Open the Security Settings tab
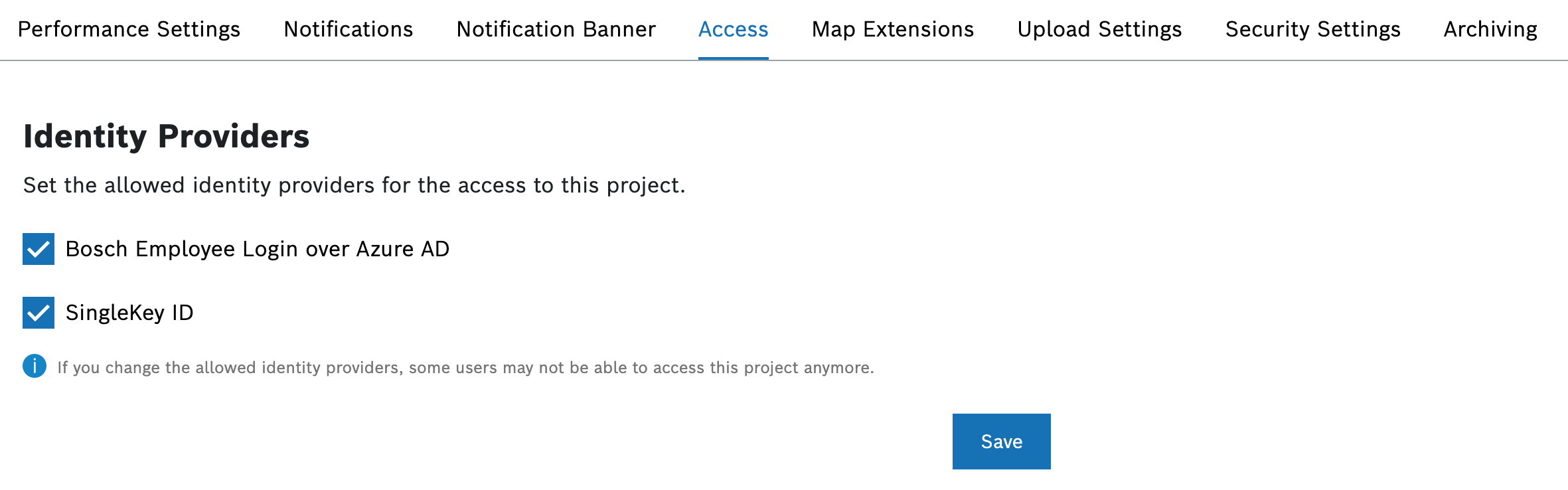 coord(1313,29)
